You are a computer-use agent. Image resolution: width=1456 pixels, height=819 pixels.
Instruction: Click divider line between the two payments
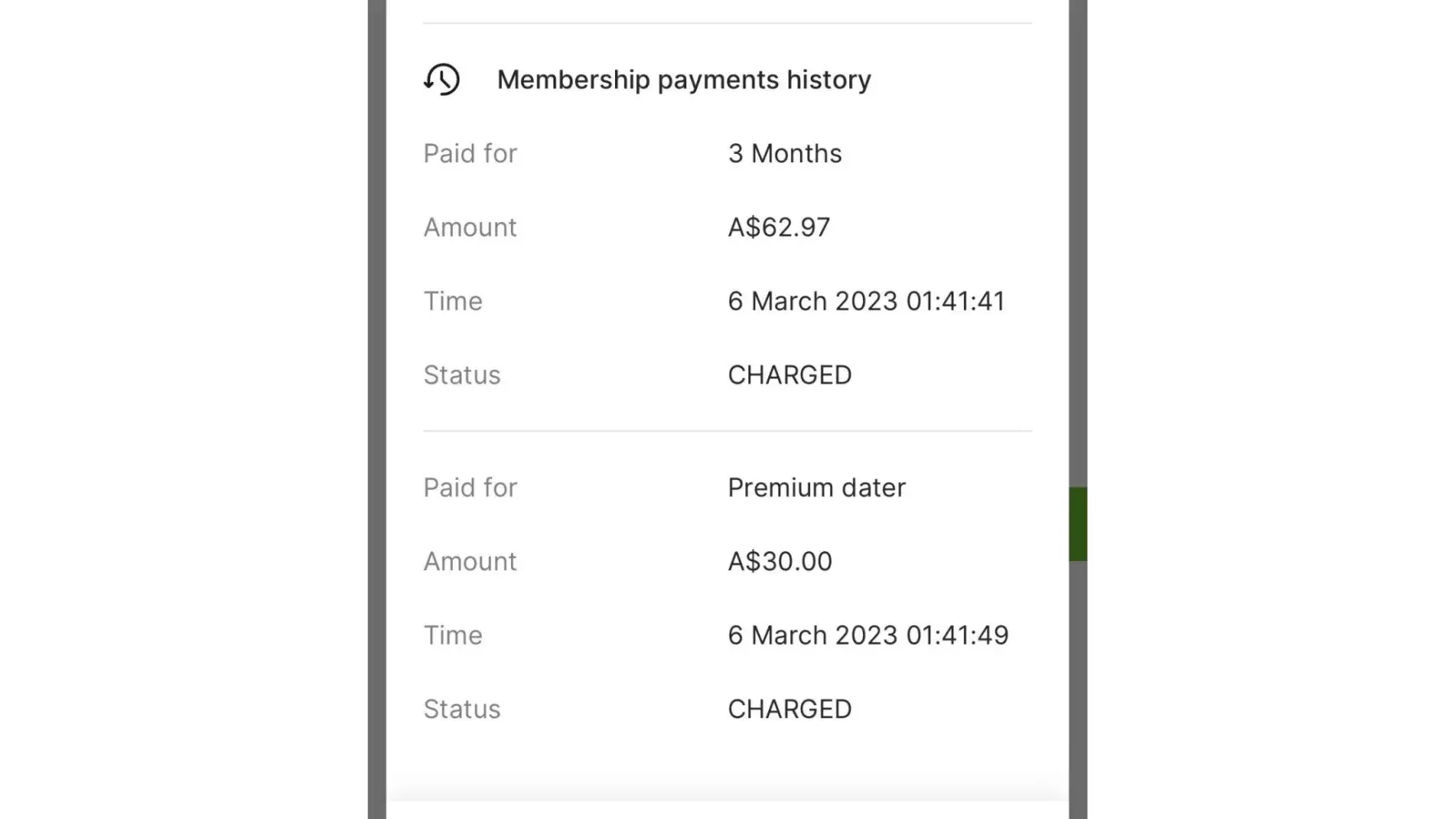click(x=727, y=431)
